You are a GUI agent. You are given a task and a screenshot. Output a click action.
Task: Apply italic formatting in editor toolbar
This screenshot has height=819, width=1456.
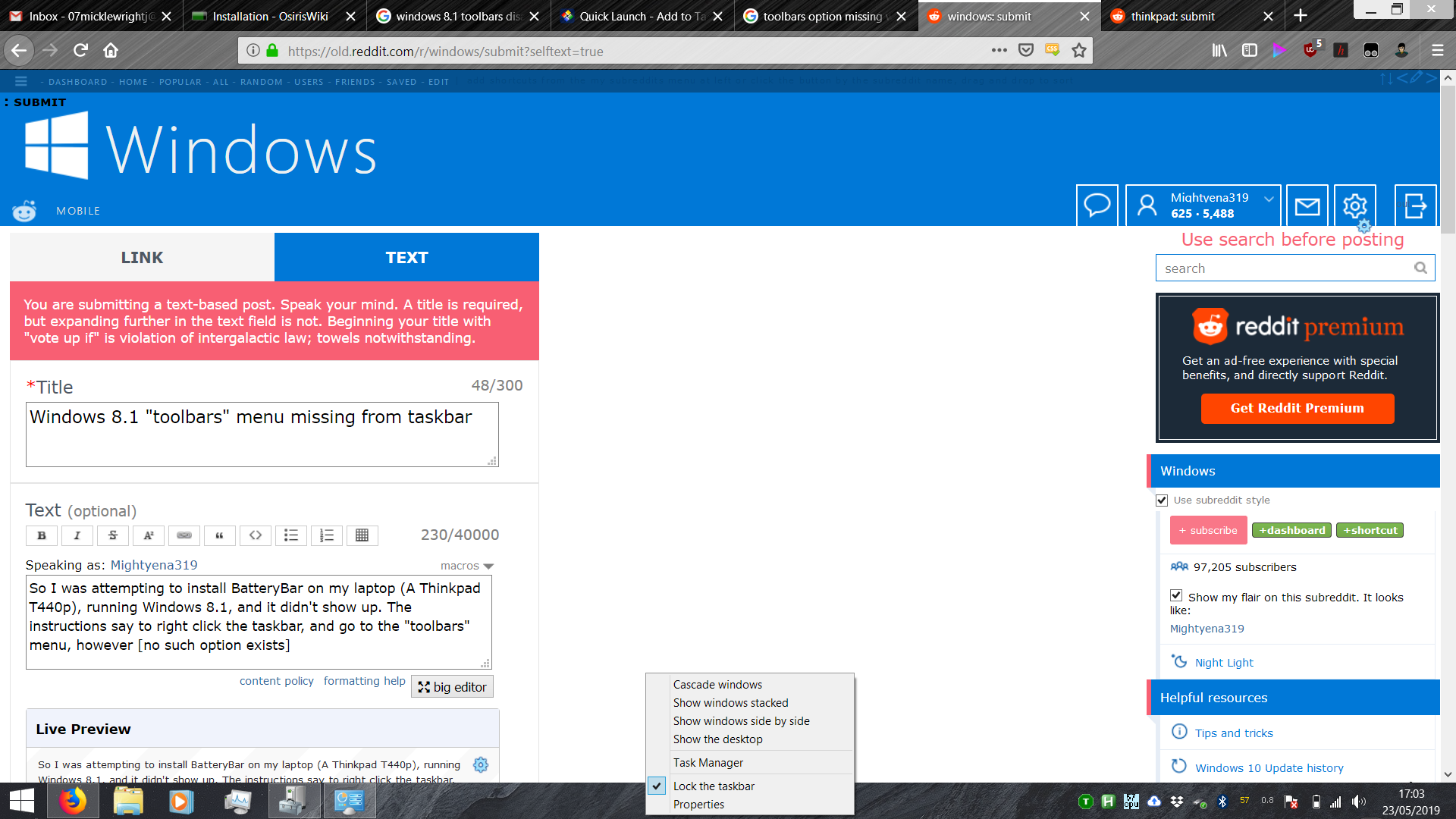coord(77,535)
